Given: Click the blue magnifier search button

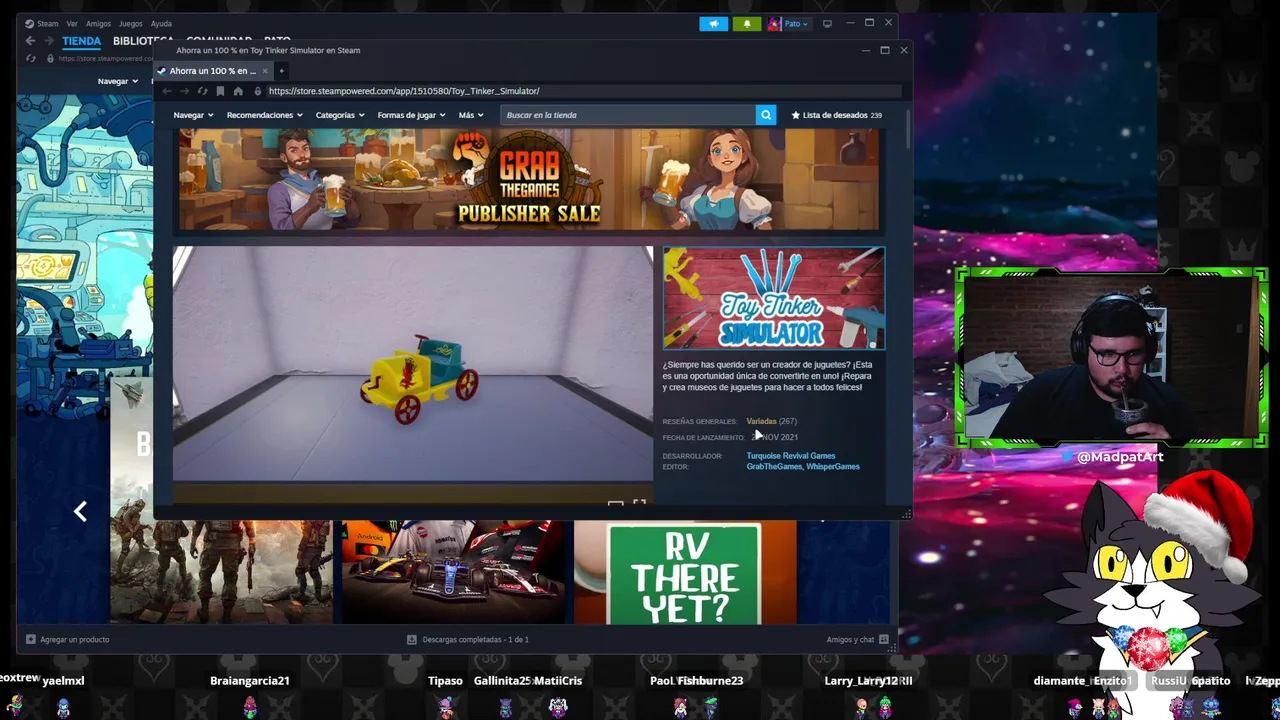Looking at the screenshot, I should click(766, 115).
